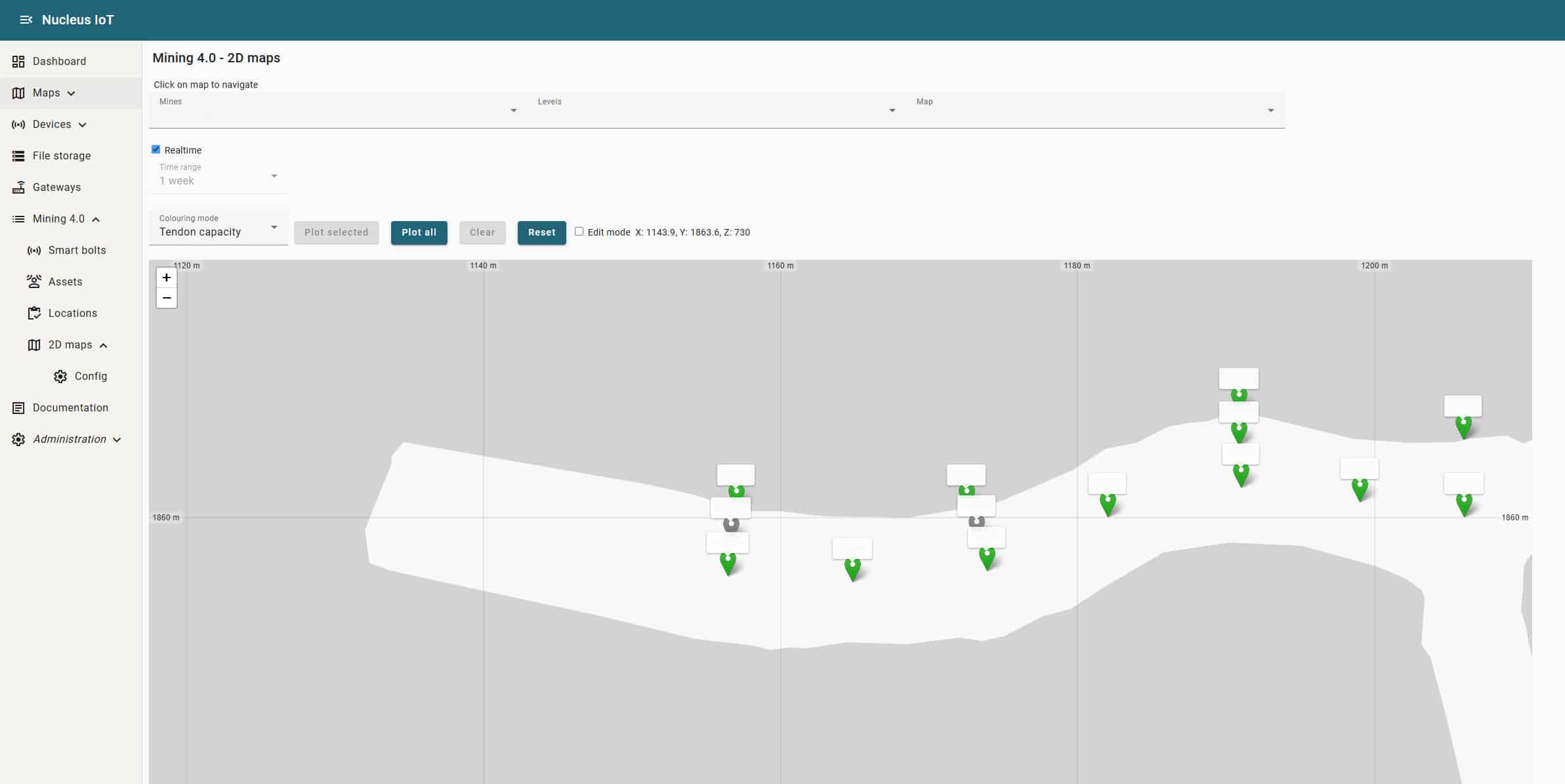Open Smart bolts sensor icon
Screen dimensions: 1565x784
pyautogui.click(x=34, y=250)
